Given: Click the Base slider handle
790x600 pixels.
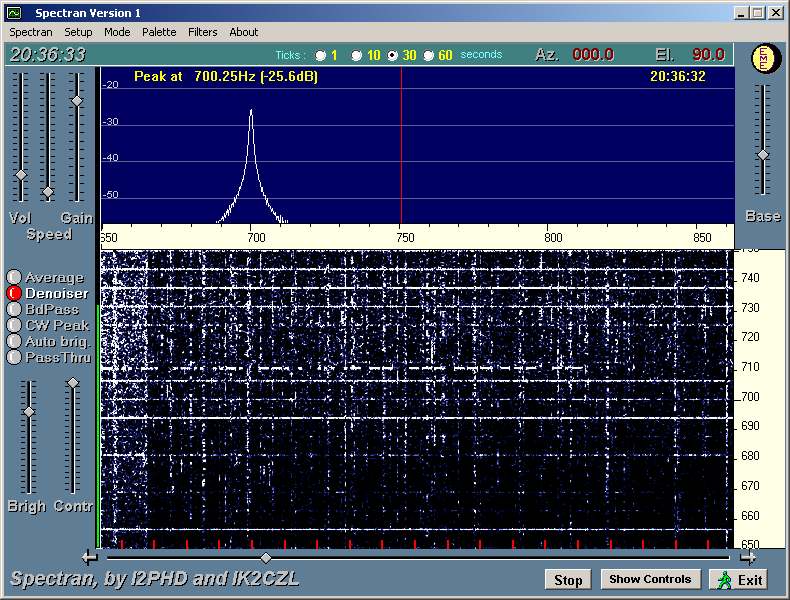Looking at the screenshot, I should coord(763,155).
